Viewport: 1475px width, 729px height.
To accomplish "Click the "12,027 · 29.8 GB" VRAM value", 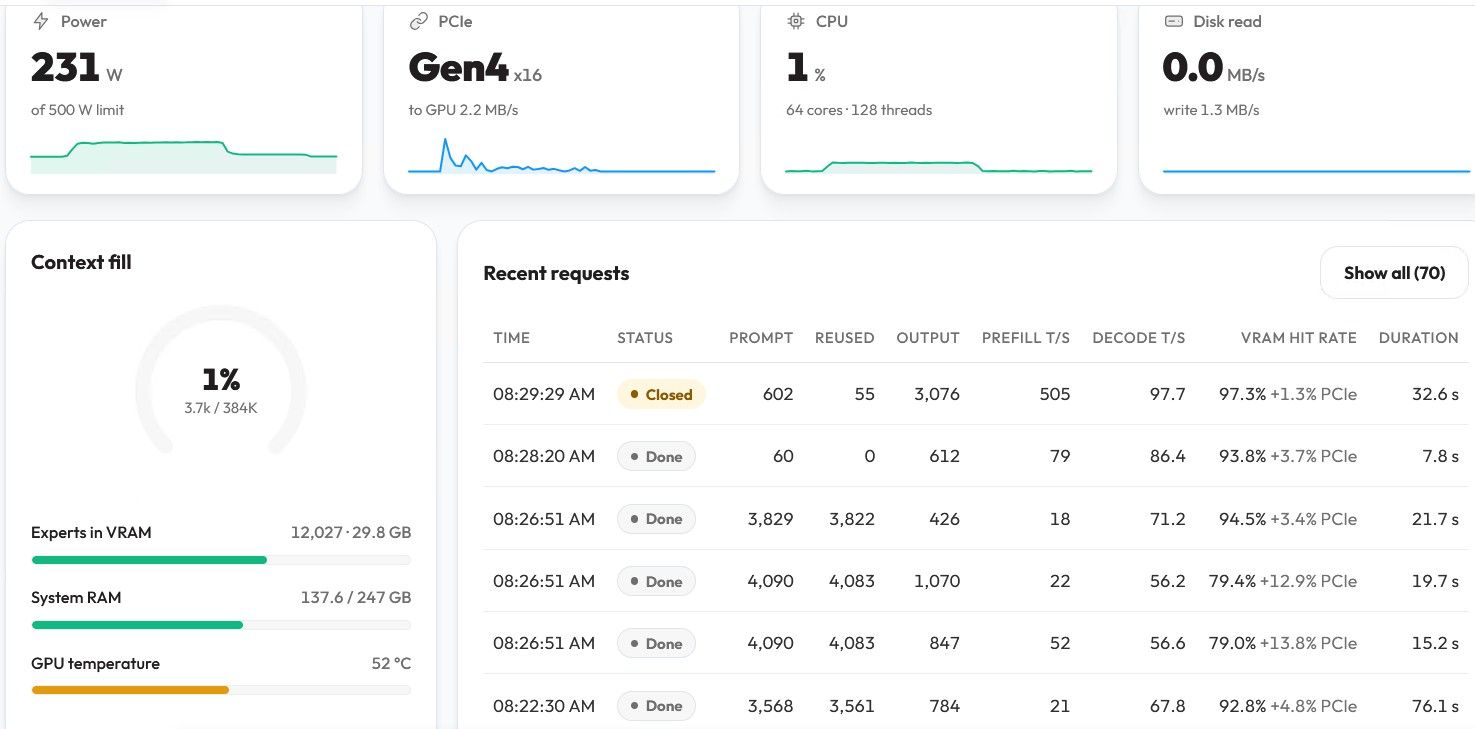I will click(351, 532).
